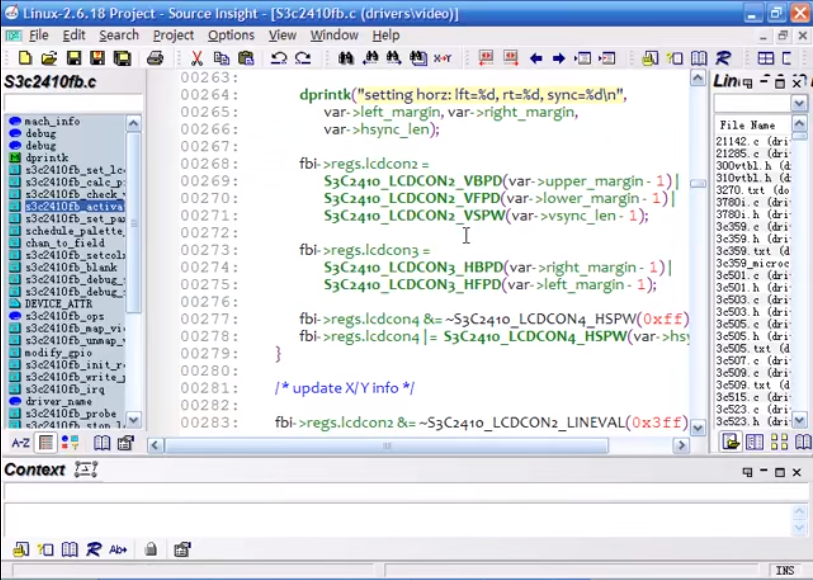Go forward with the blue right arrow
The height and width of the screenshot is (580, 813).
558,58
